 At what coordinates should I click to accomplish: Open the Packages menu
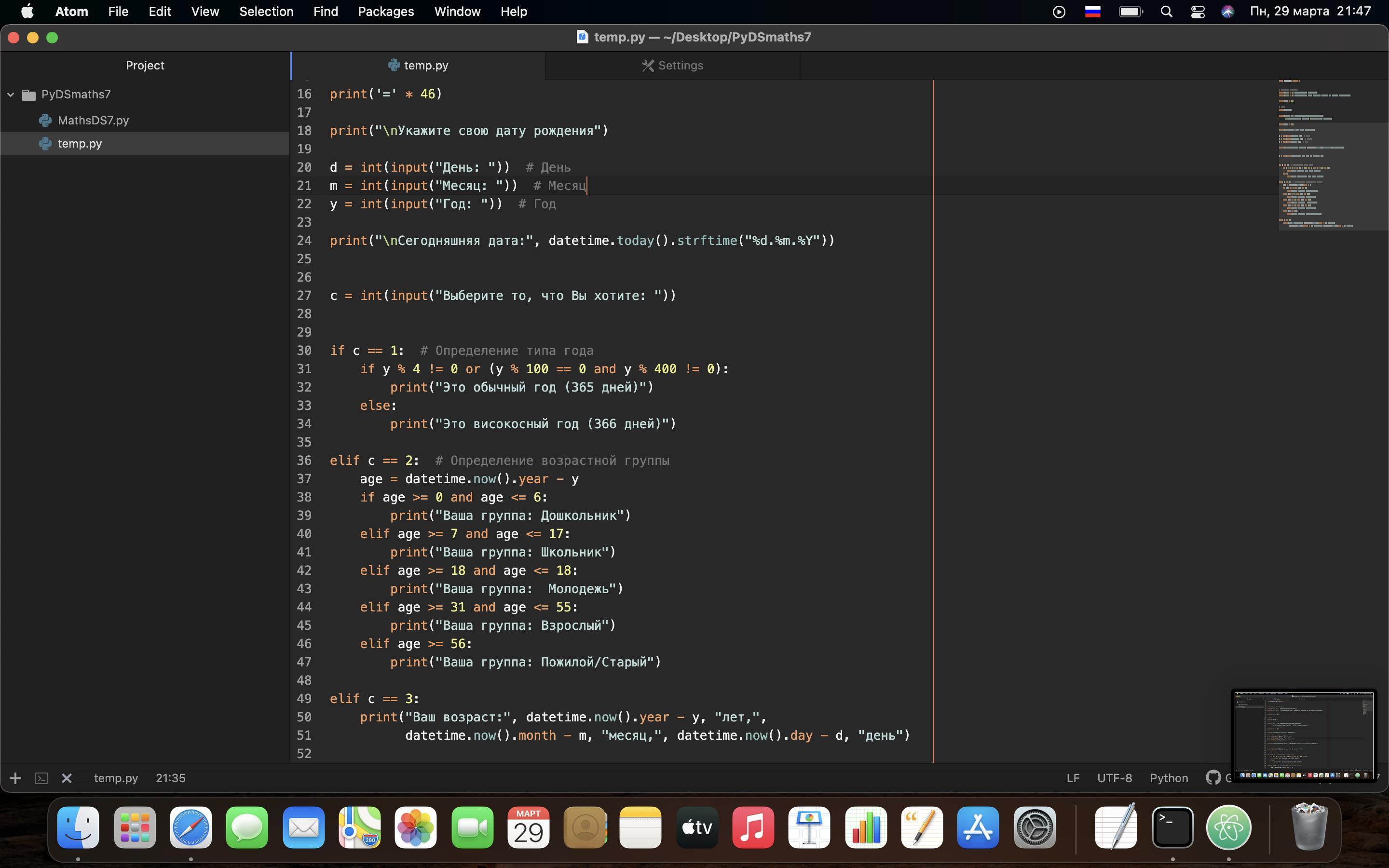coord(386,12)
